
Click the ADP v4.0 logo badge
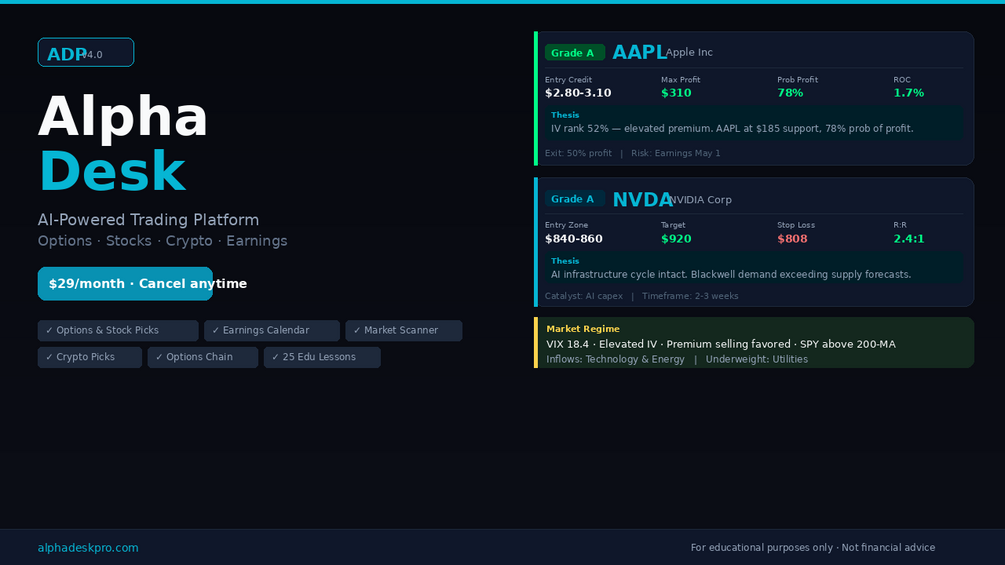pos(86,53)
